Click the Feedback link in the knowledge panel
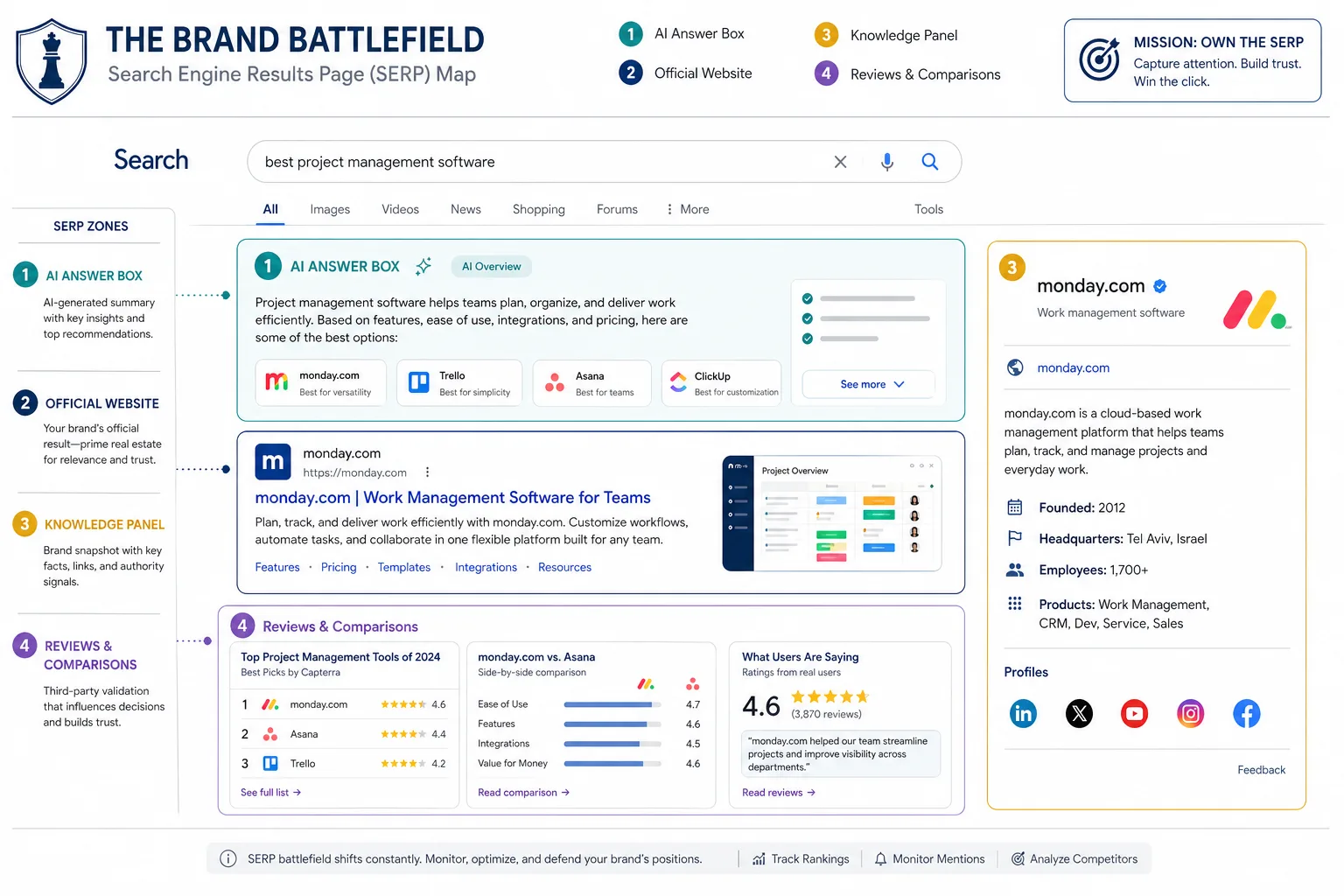The image size is (1344, 896). coord(1261,770)
